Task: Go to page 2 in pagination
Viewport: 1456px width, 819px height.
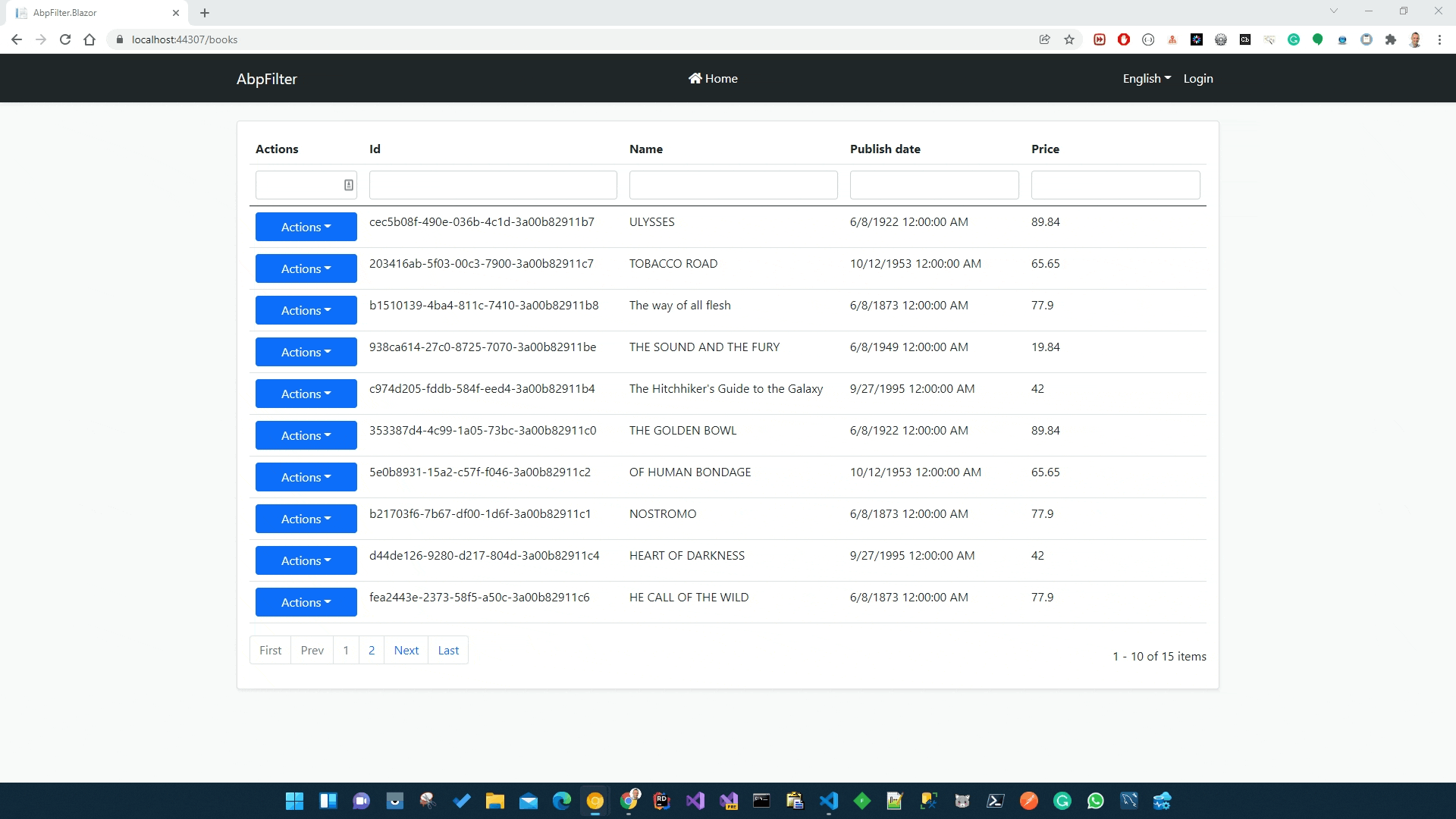Action: [372, 650]
